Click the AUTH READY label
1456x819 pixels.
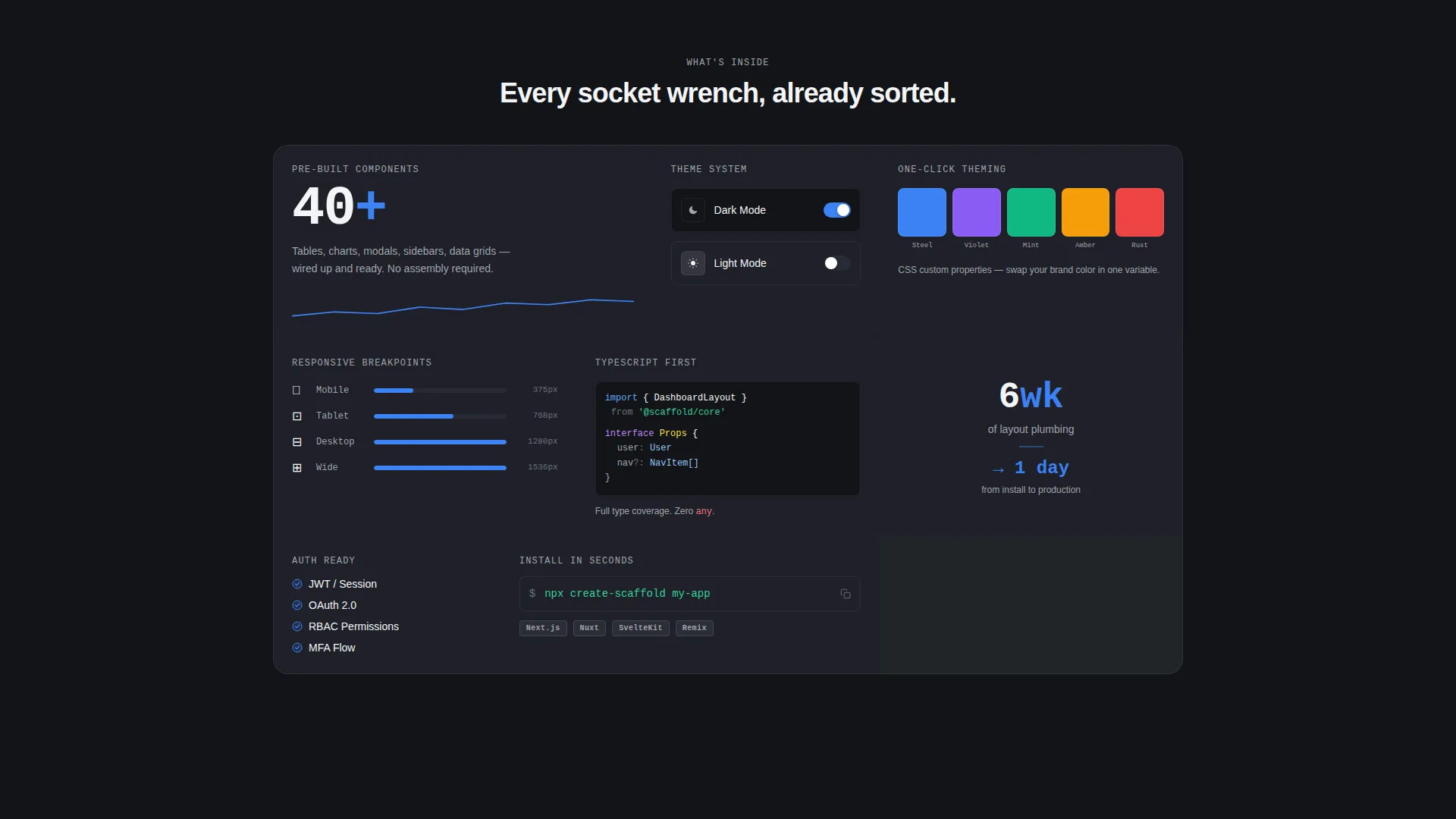[x=324, y=560]
